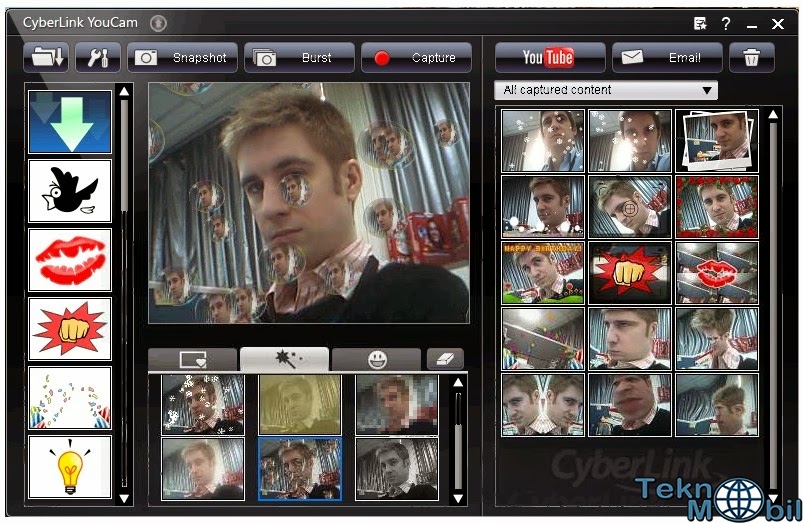Expand the All captured content dropdown
The height and width of the screenshot is (523, 803).
[606, 90]
